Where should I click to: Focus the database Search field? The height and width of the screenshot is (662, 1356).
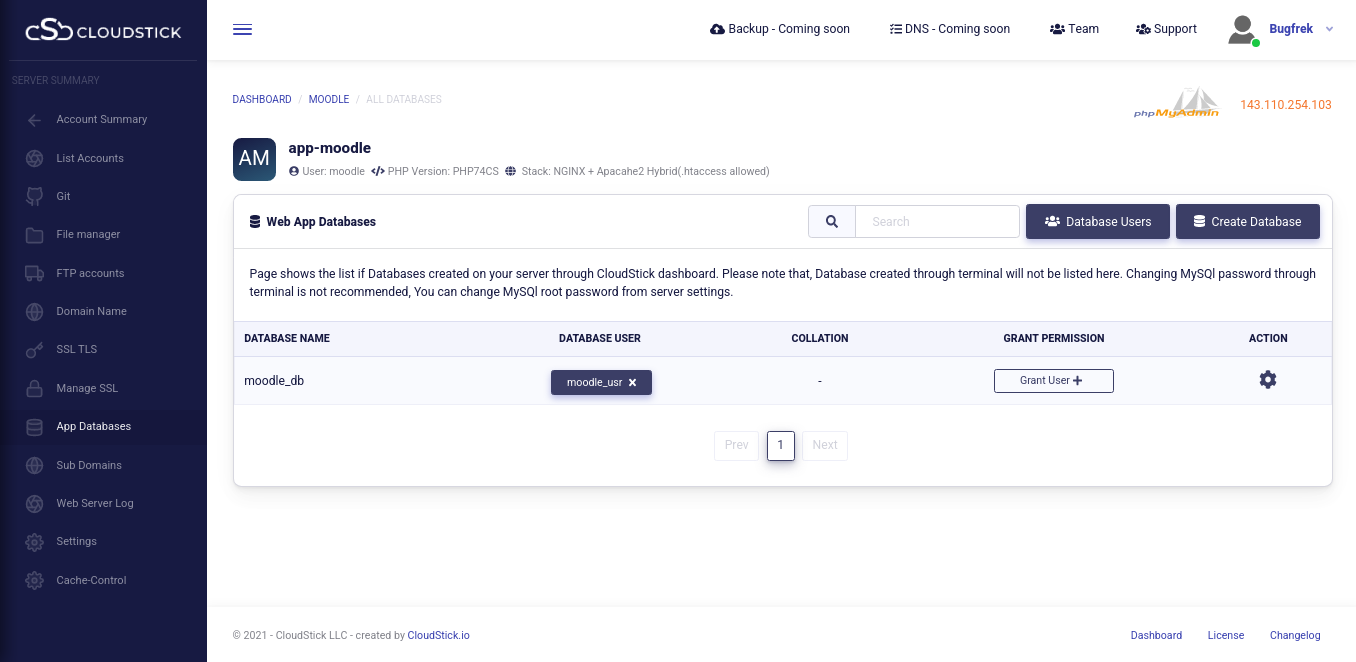point(937,222)
